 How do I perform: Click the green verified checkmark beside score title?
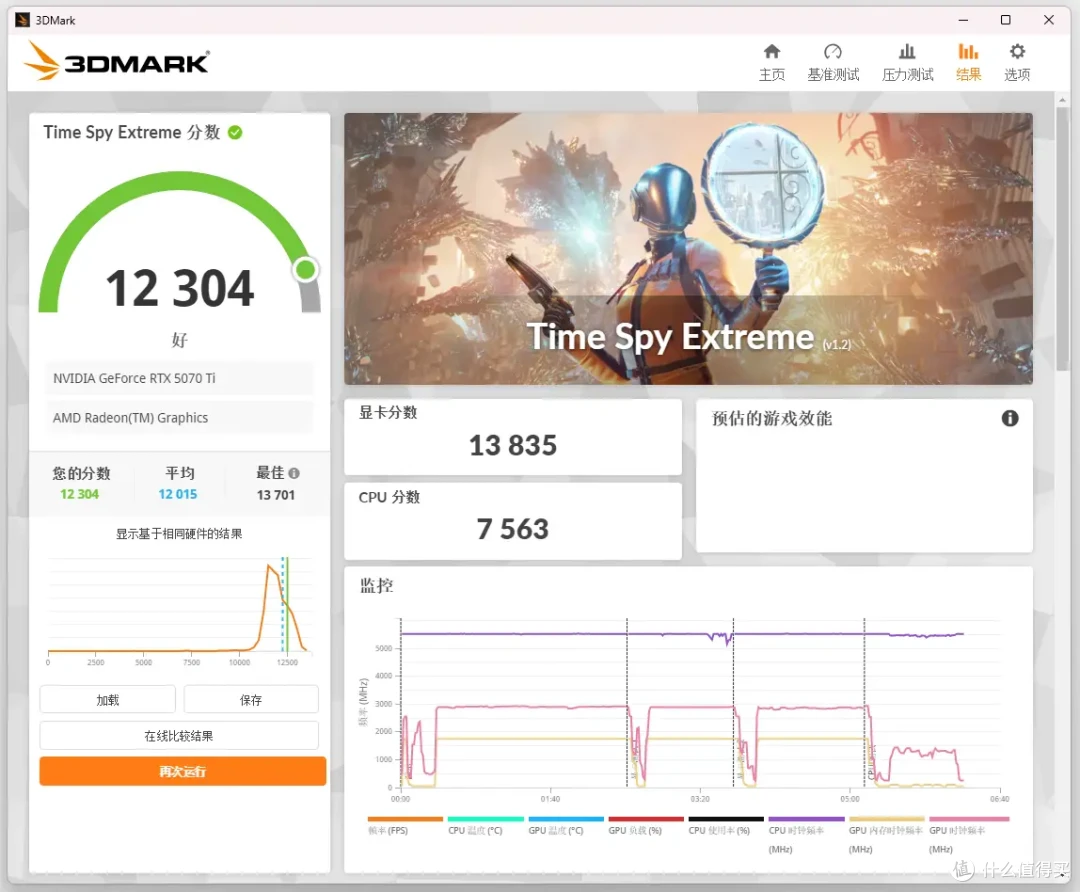(x=235, y=132)
